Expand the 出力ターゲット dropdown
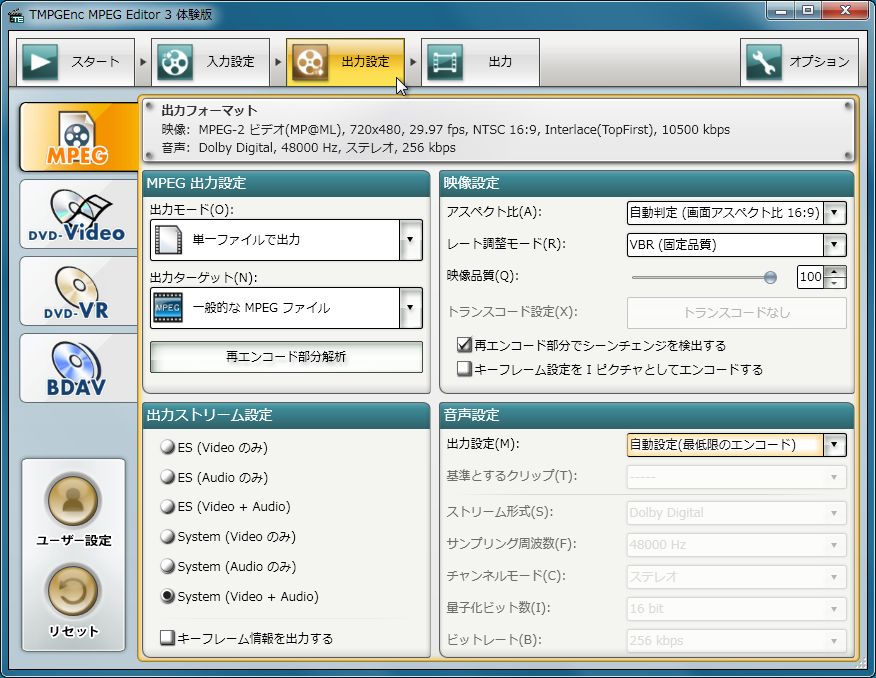This screenshot has width=876, height=678. point(411,308)
